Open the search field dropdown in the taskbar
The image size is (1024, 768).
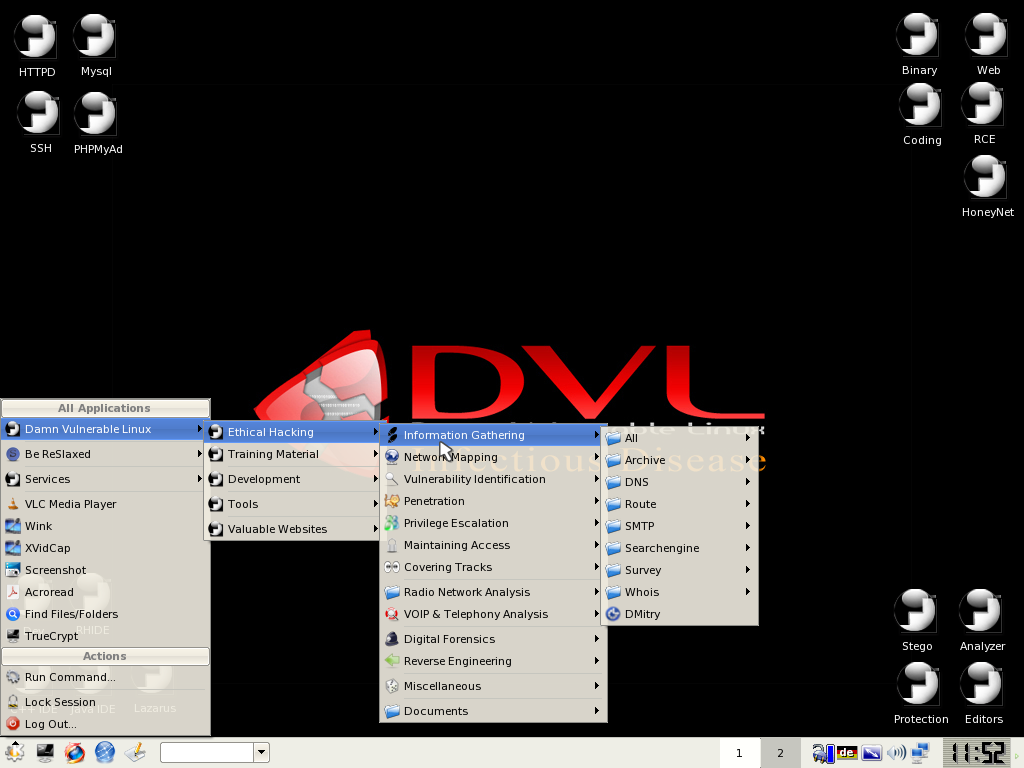point(261,752)
